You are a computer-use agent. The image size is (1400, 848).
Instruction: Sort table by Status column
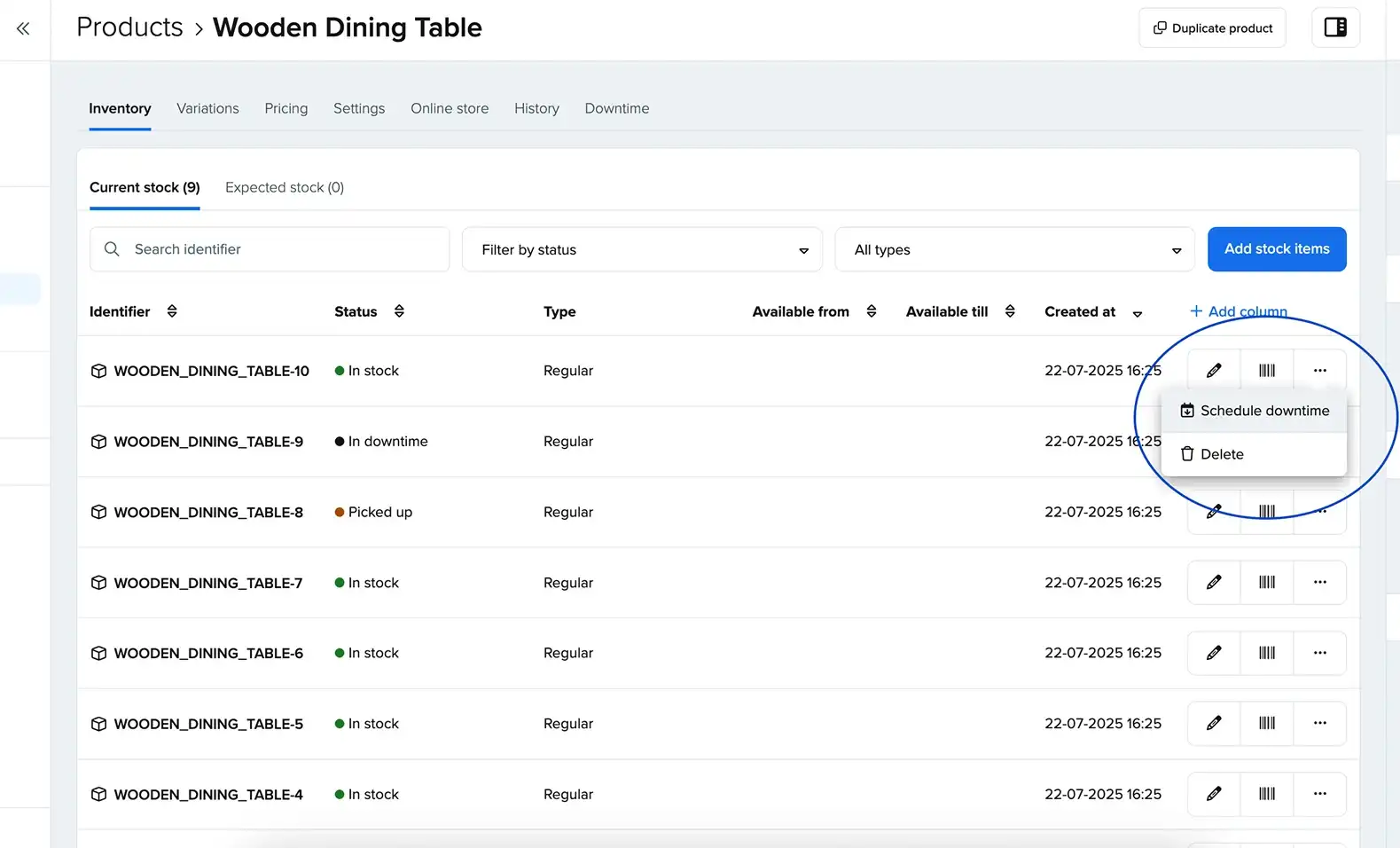[399, 311]
